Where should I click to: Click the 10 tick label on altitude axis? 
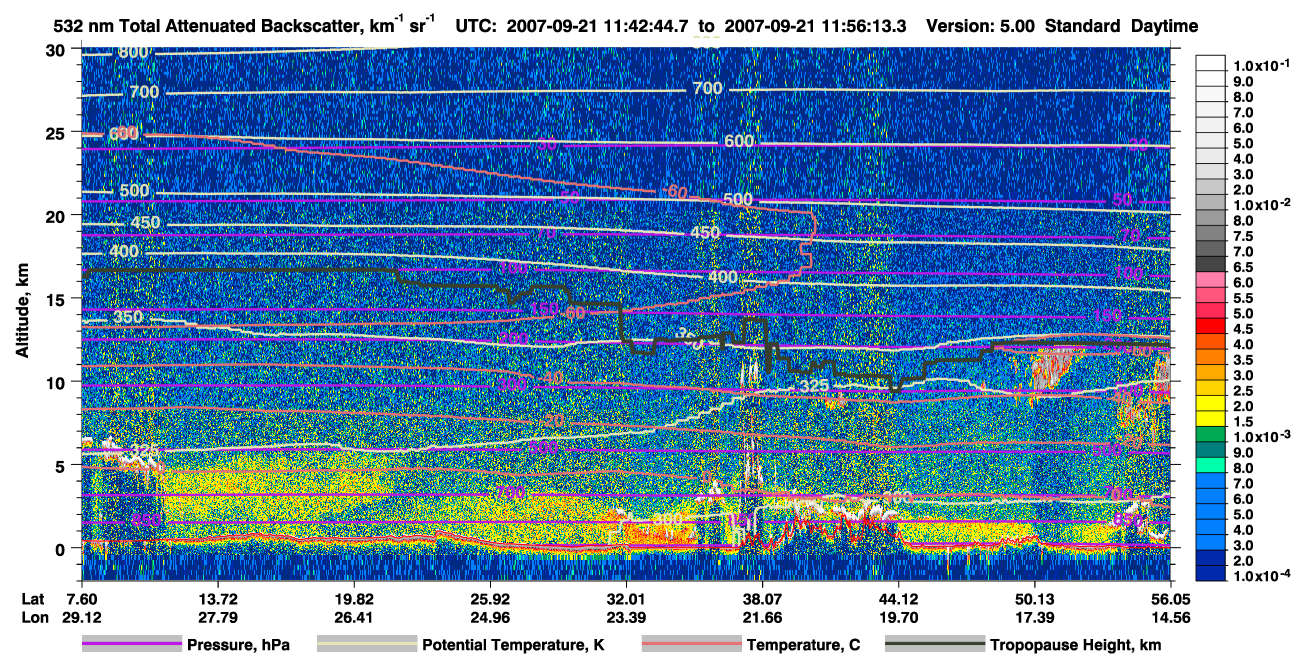pyautogui.click(x=56, y=382)
